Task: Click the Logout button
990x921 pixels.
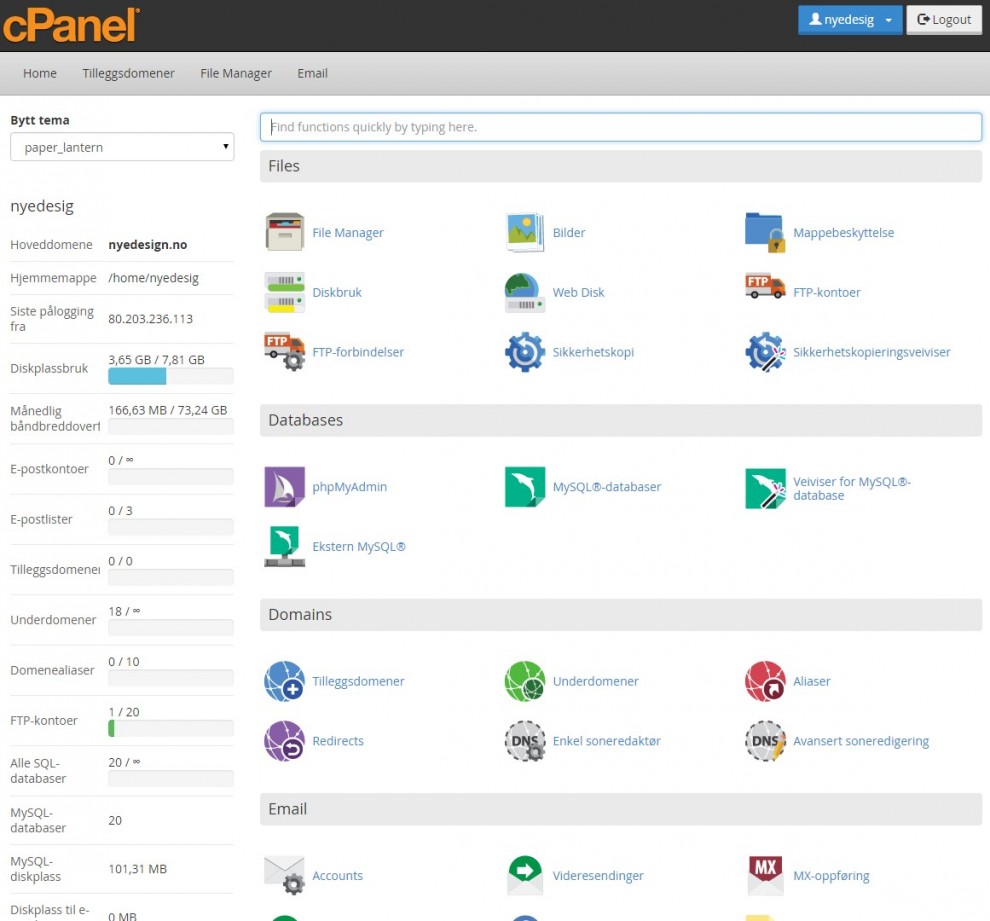Action: (x=944, y=20)
